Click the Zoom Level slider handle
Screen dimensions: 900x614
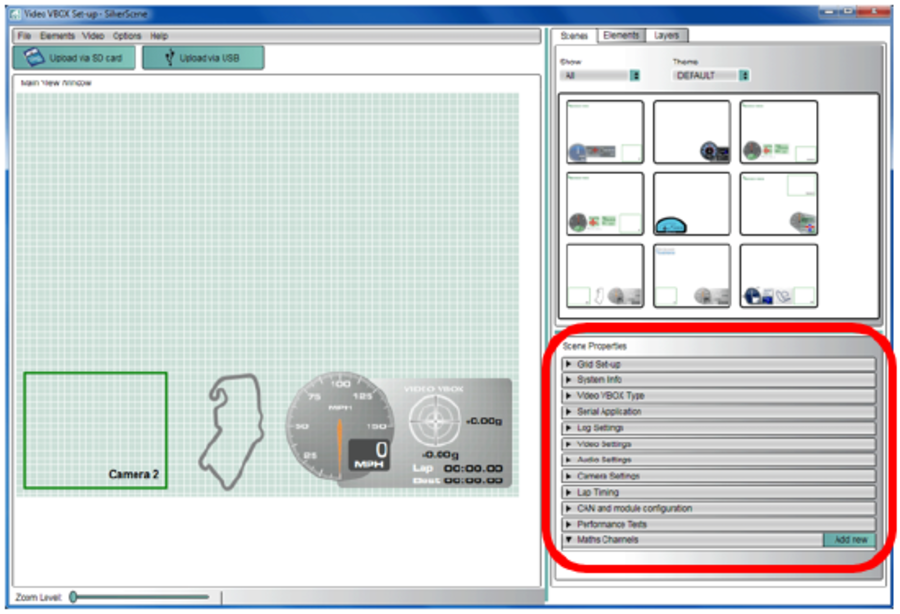point(74,597)
